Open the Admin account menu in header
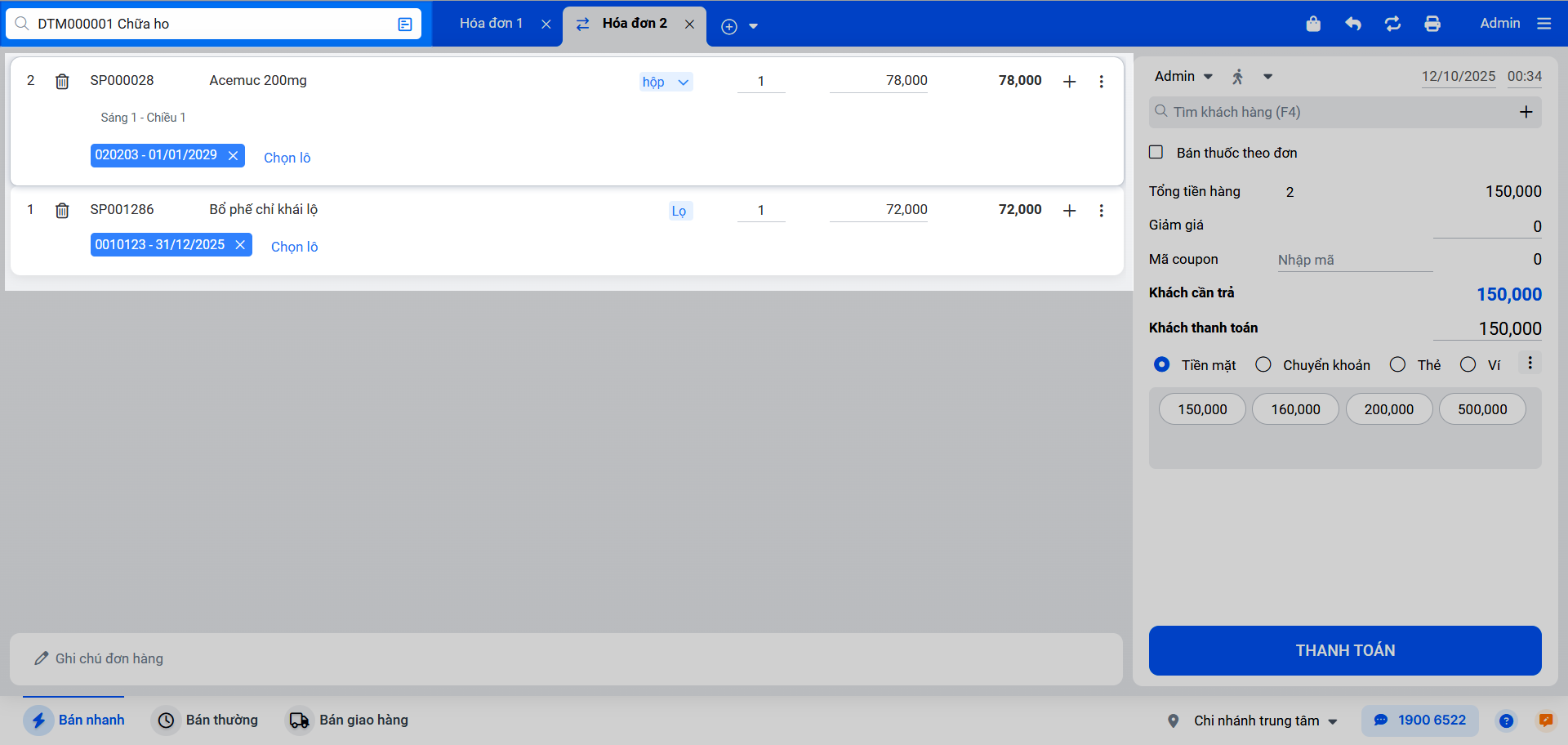 point(1500,23)
